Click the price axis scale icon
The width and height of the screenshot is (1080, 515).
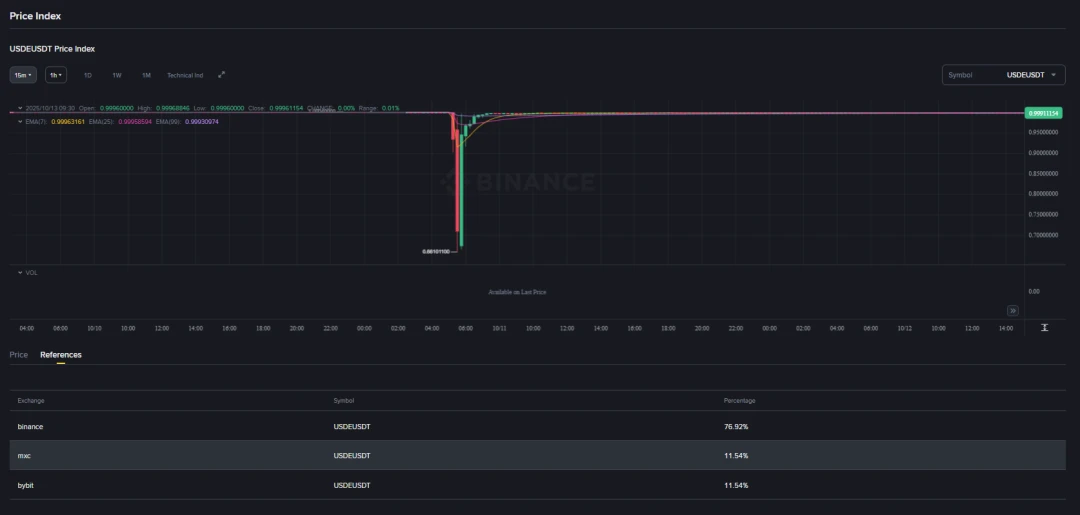click(x=1044, y=327)
